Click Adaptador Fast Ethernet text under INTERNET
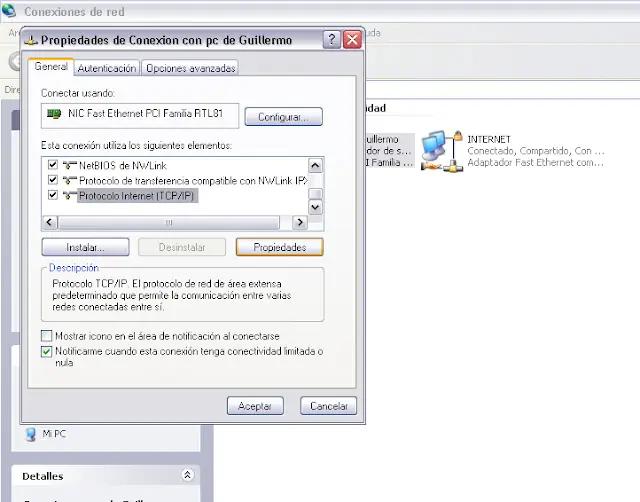This screenshot has height=502, width=640. pyautogui.click(x=535, y=162)
